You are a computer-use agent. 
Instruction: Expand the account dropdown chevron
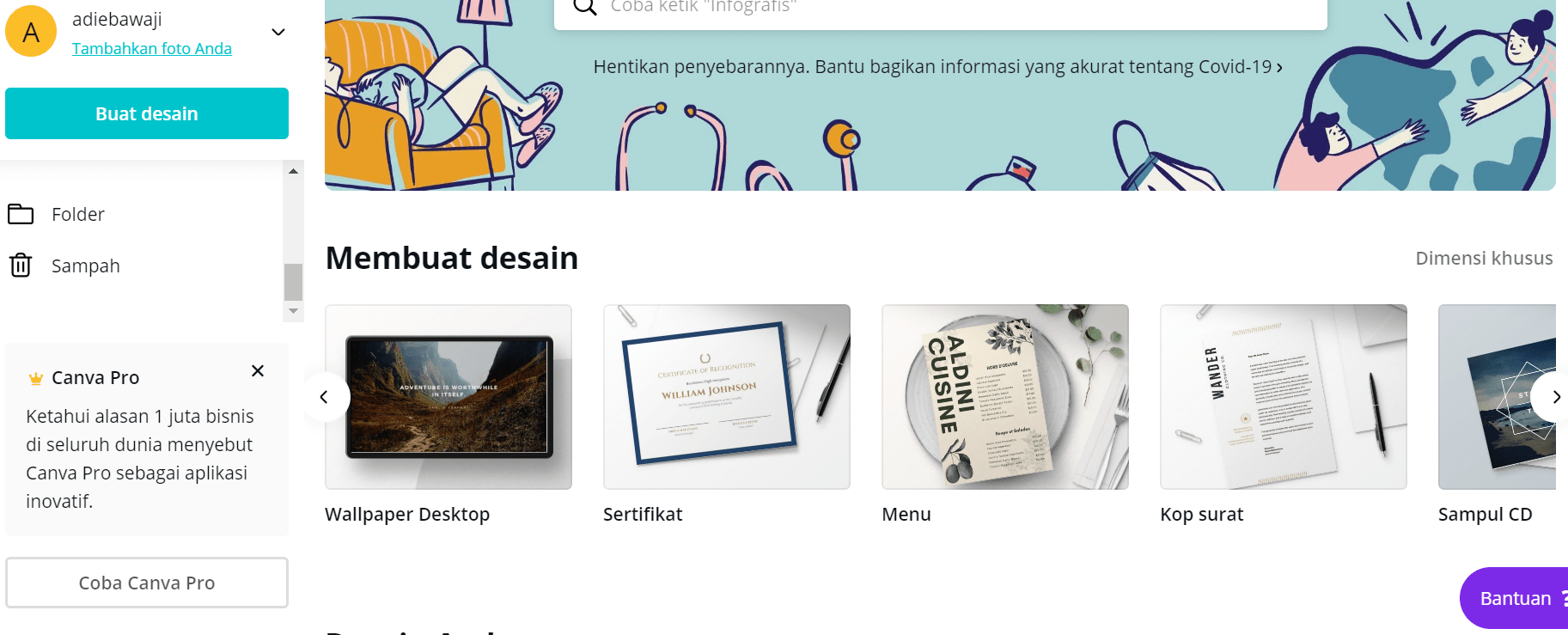coord(278,33)
